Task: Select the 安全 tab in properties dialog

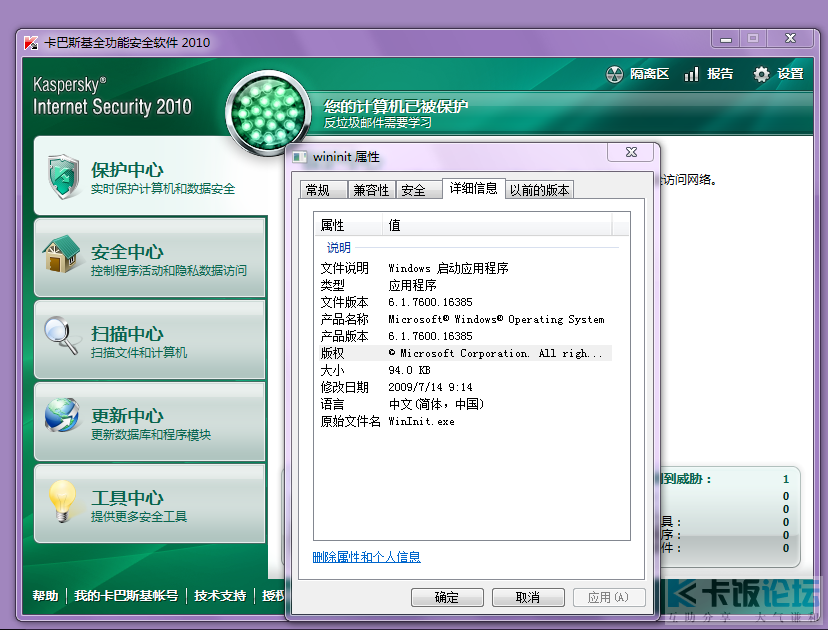Action: 418,190
